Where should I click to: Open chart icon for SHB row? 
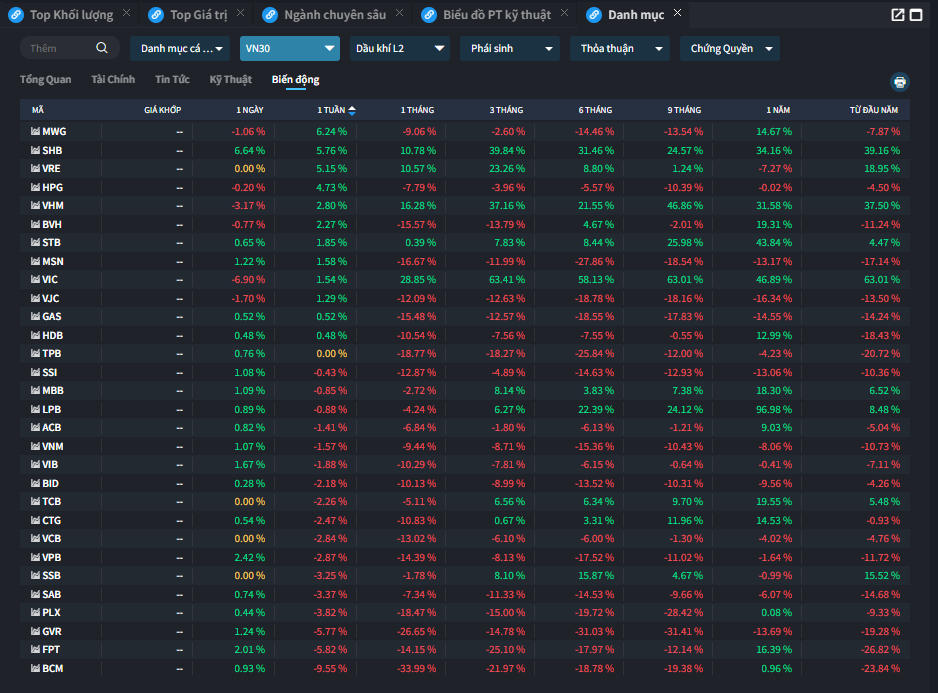click(35, 150)
